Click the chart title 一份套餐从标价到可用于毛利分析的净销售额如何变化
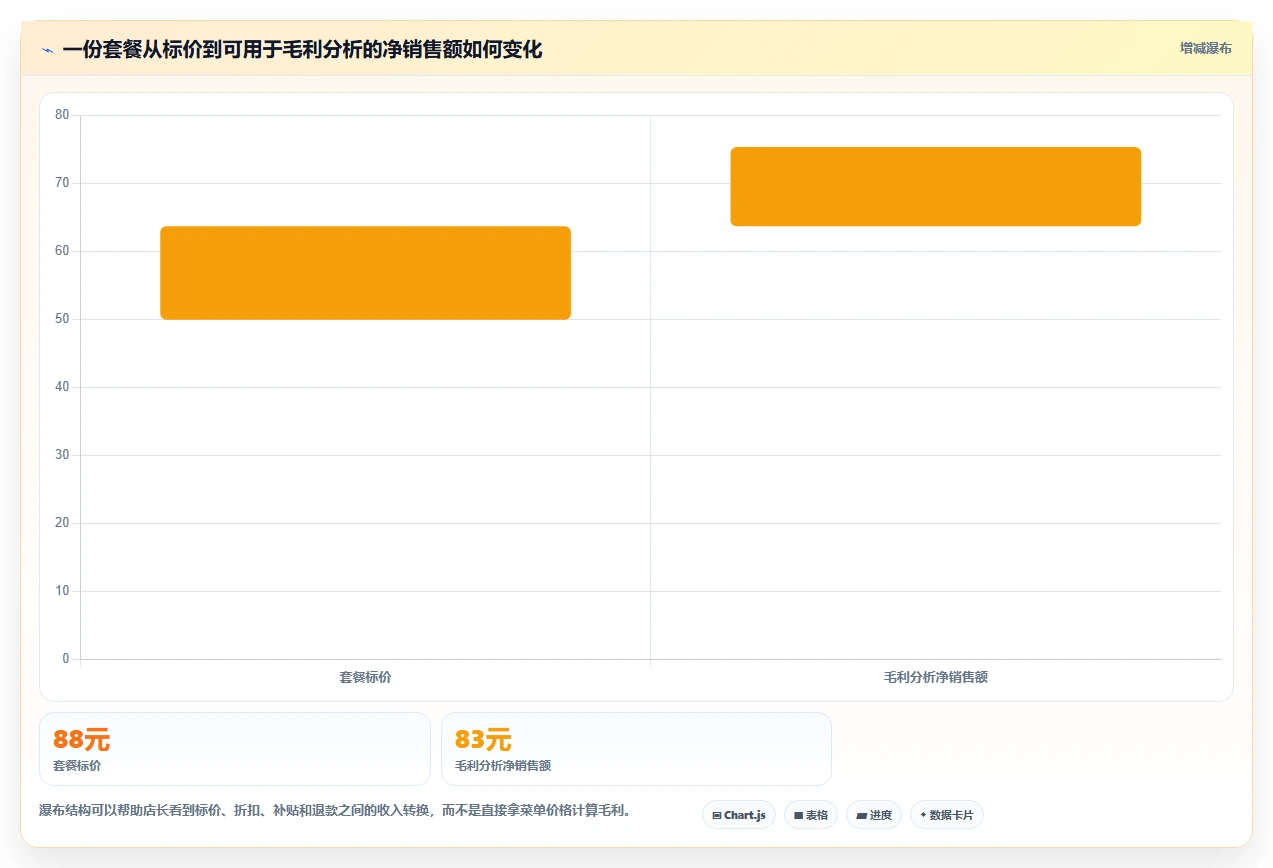1273x868 pixels. point(302,49)
